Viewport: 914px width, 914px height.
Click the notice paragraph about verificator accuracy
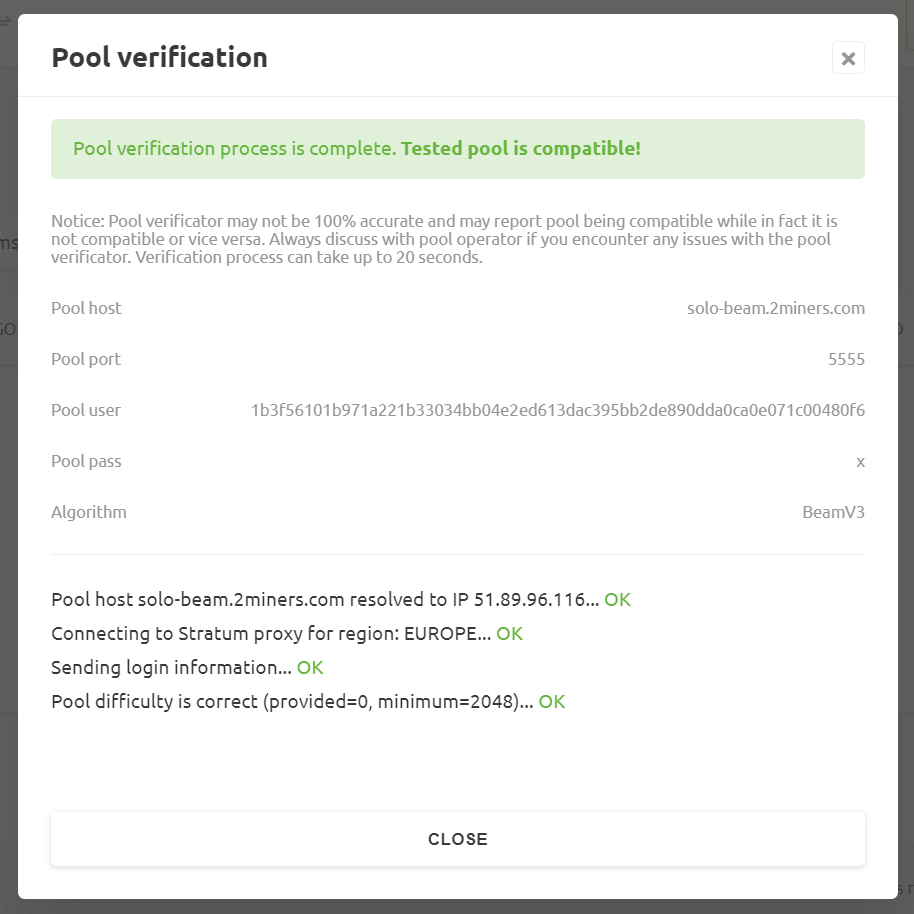point(445,238)
